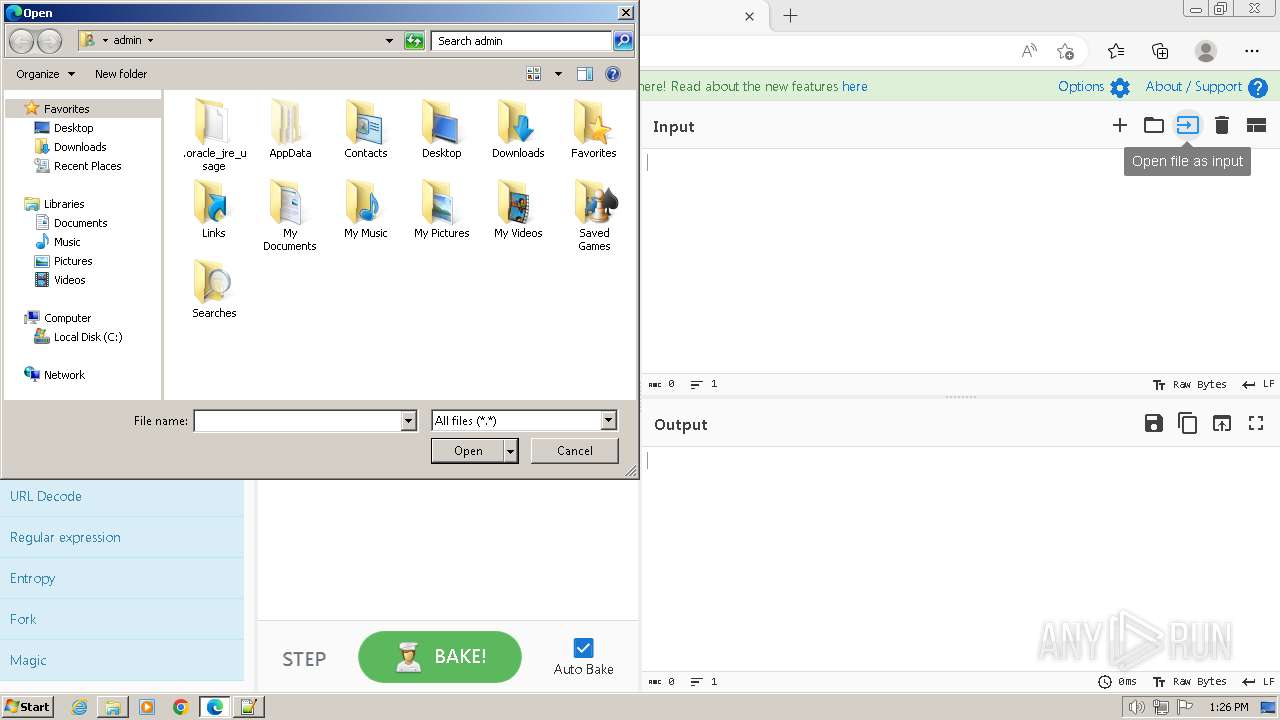Open browser profile avatar
The height and width of the screenshot is (720, 1280).
tap(1206, 51)
